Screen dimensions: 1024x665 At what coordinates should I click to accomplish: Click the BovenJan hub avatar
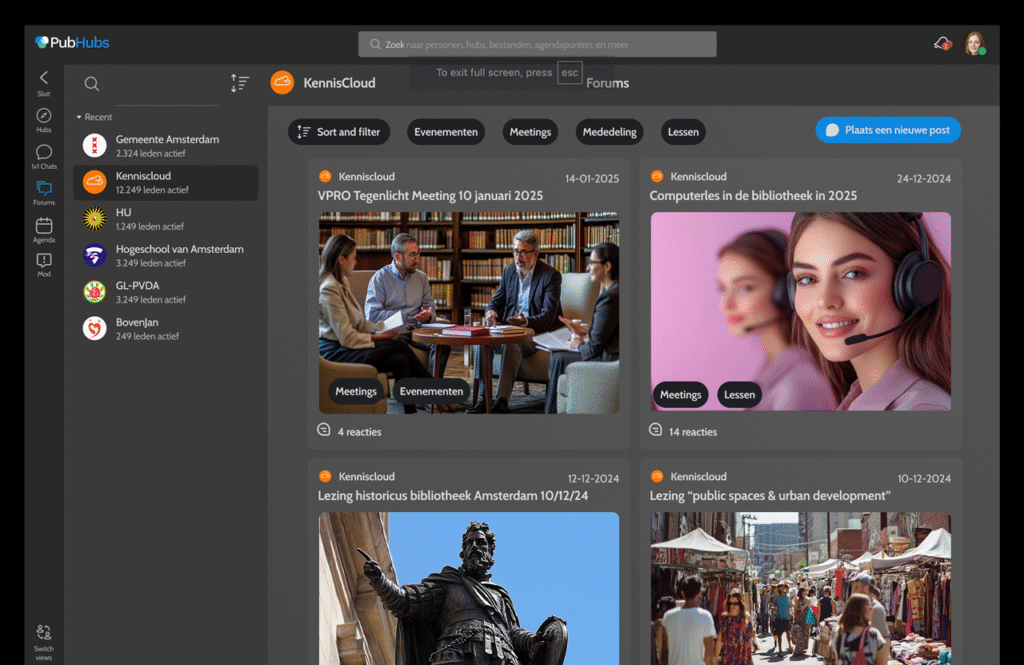pos(95,328)
